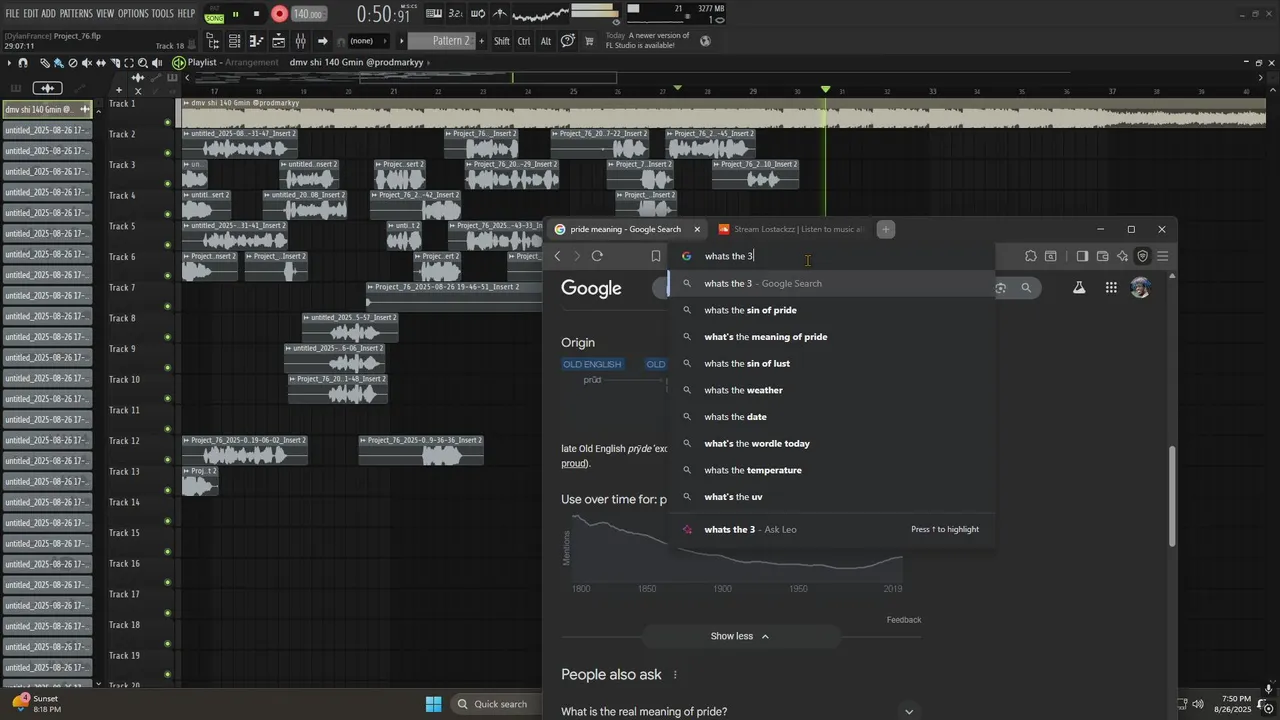Mute Track 2 with its green dot

tap(167, 153)
